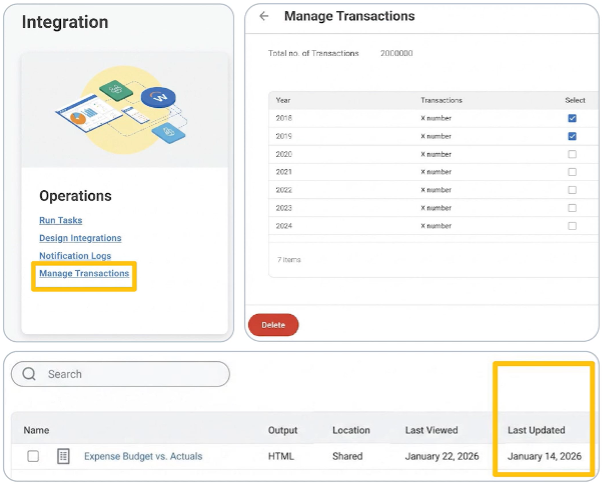Viewport: 604px width, 484px height.
Task: Open the Run Tasks link
Action: [61, 220]
